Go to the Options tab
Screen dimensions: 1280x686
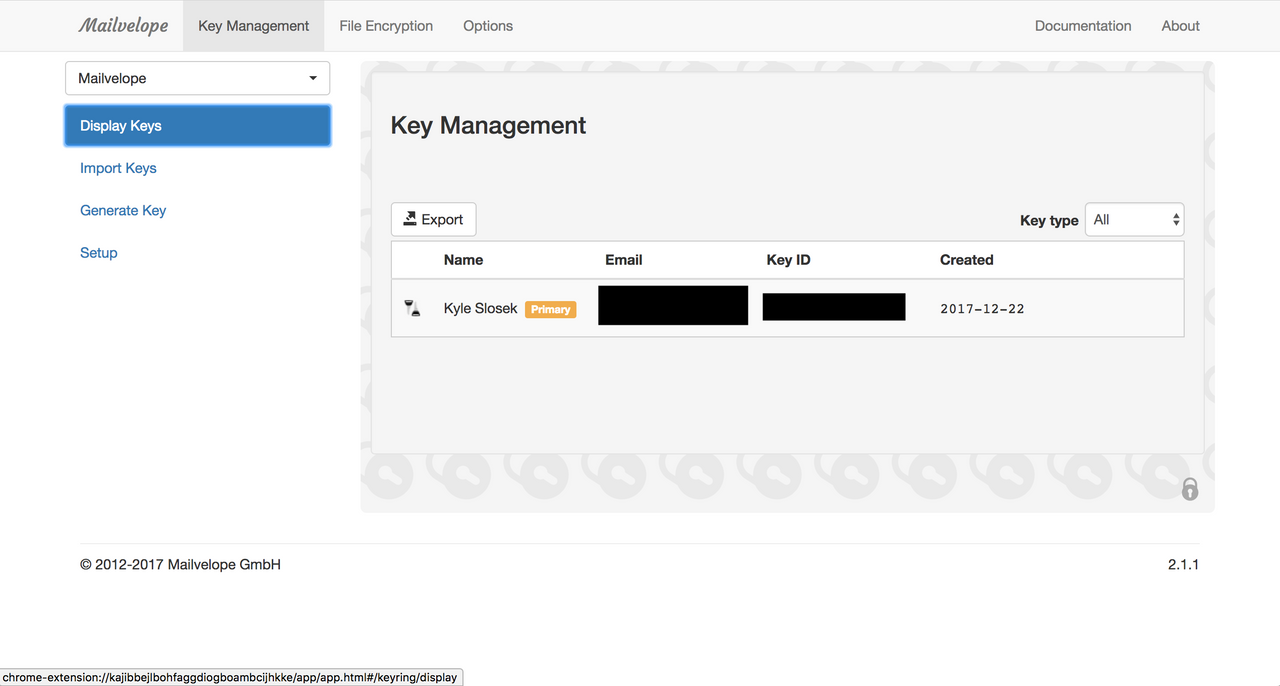tap(488, 26)
